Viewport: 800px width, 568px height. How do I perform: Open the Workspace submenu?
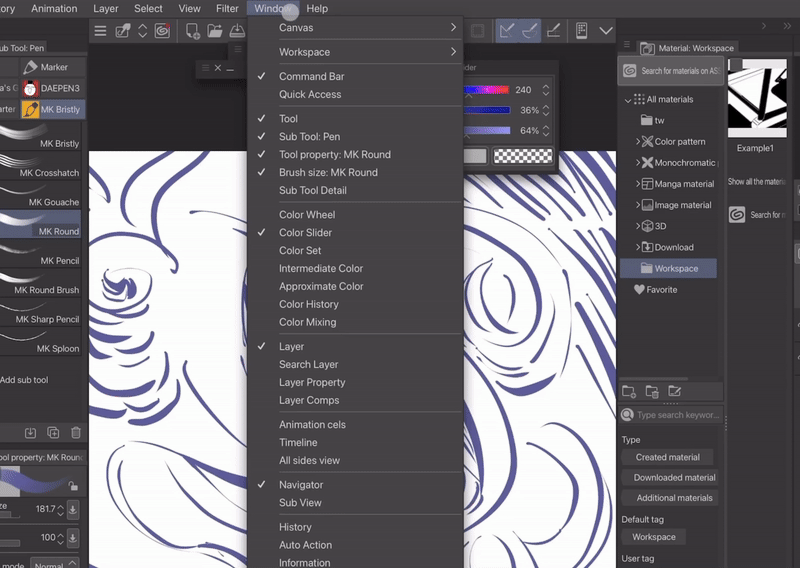tap(355, 52)
